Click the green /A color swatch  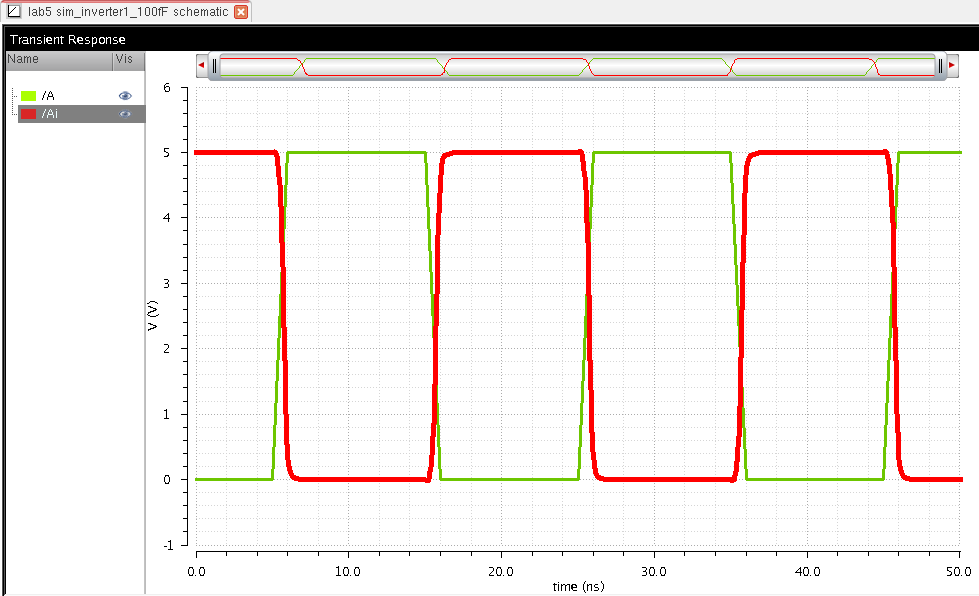coord(29,96)
